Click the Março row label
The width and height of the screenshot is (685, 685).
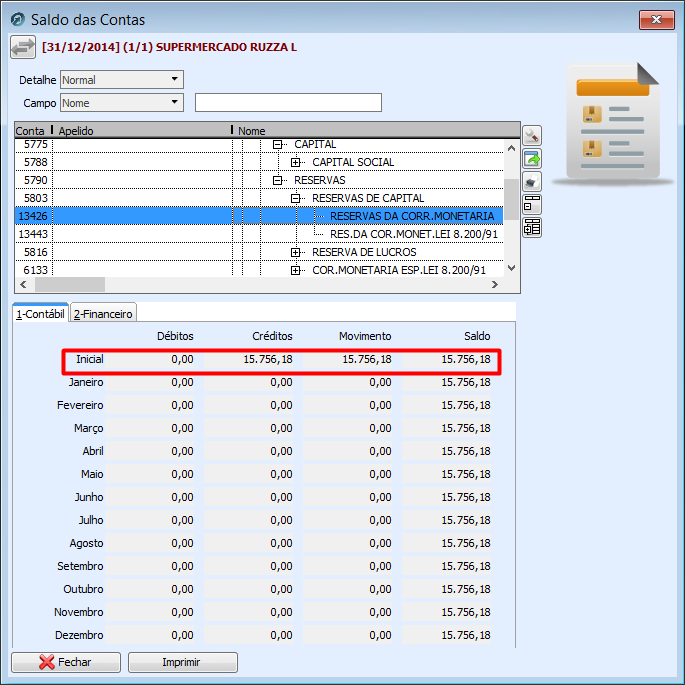coord(89,428)
